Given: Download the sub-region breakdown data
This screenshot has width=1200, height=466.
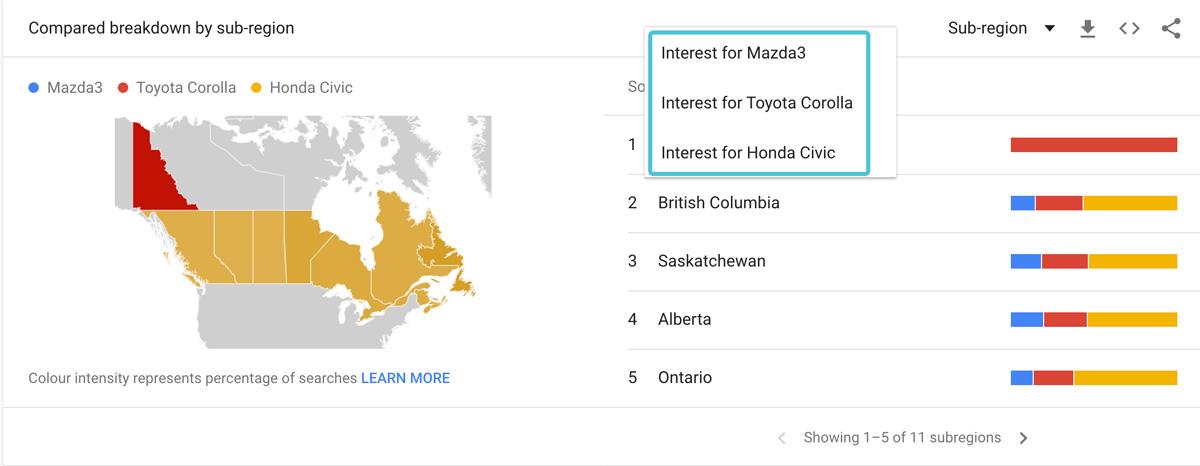Looking at the screenshot, I should coord(1088,29).
